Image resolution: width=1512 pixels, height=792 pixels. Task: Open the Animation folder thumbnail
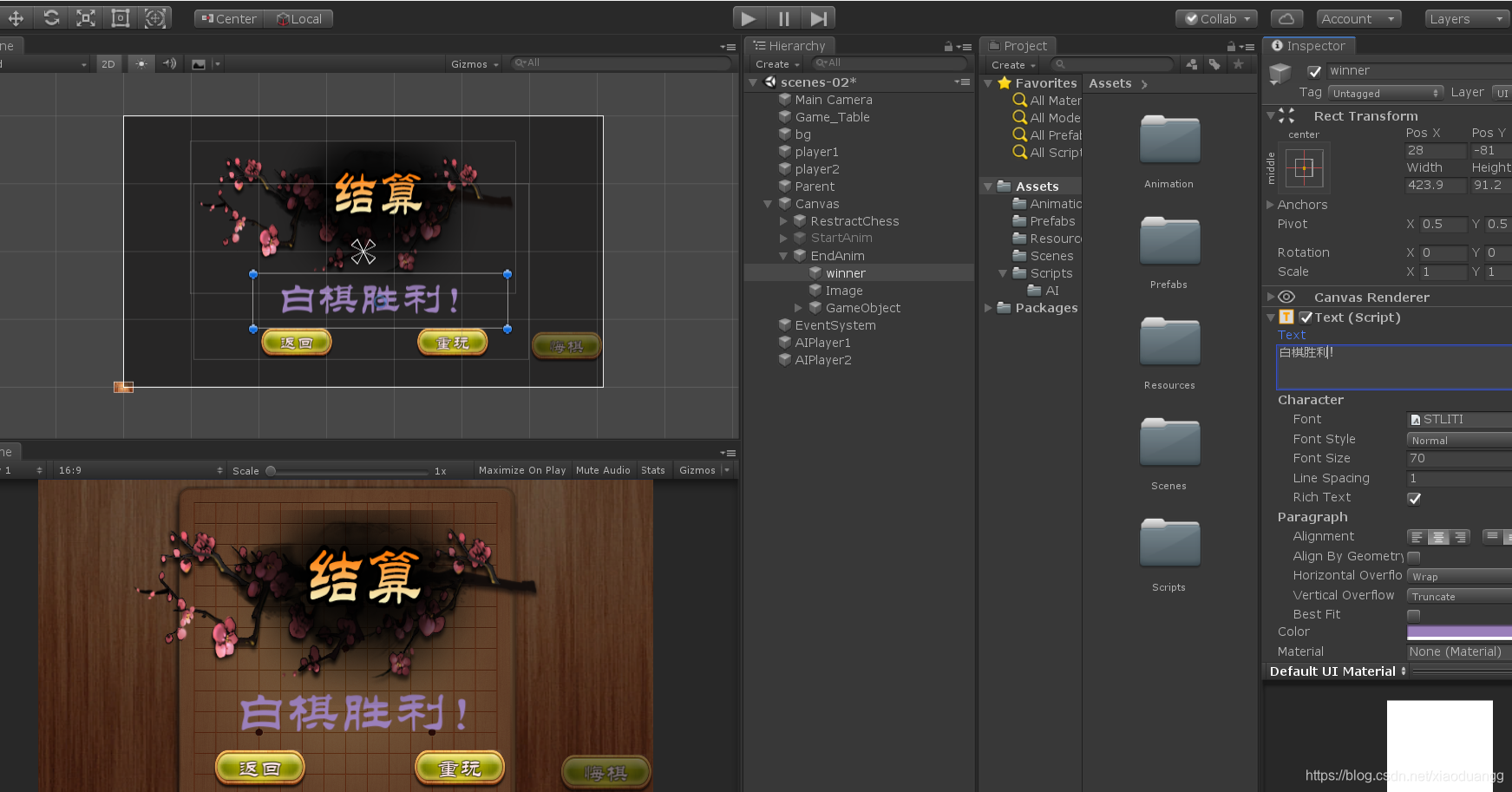tap(1169, 140)
